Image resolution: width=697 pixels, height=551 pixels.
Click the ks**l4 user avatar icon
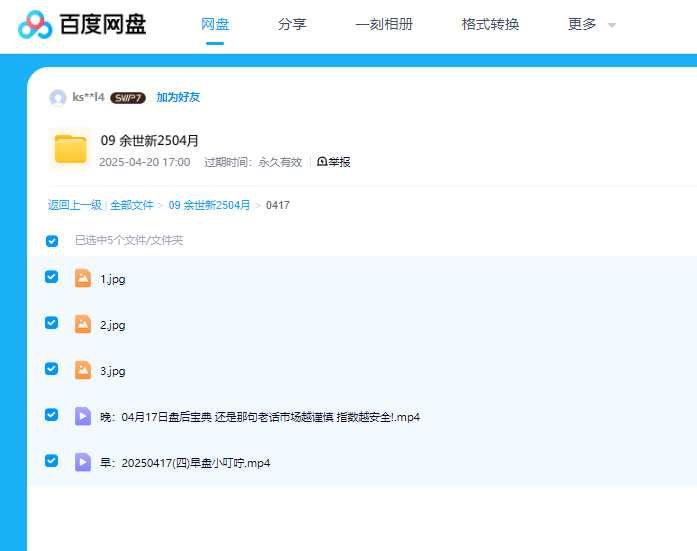coord(58,98)
